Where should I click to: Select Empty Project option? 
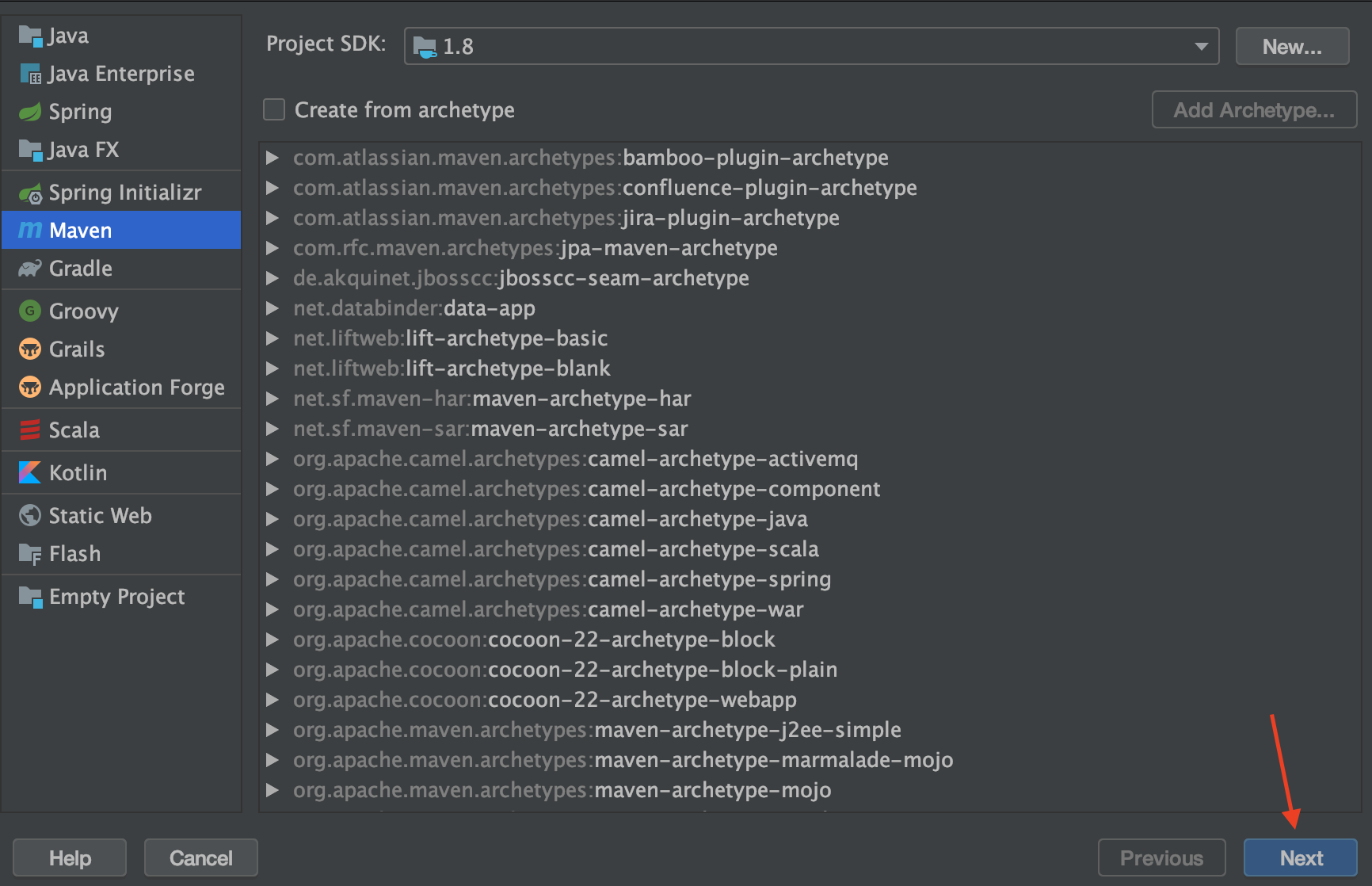click(121, 596)
